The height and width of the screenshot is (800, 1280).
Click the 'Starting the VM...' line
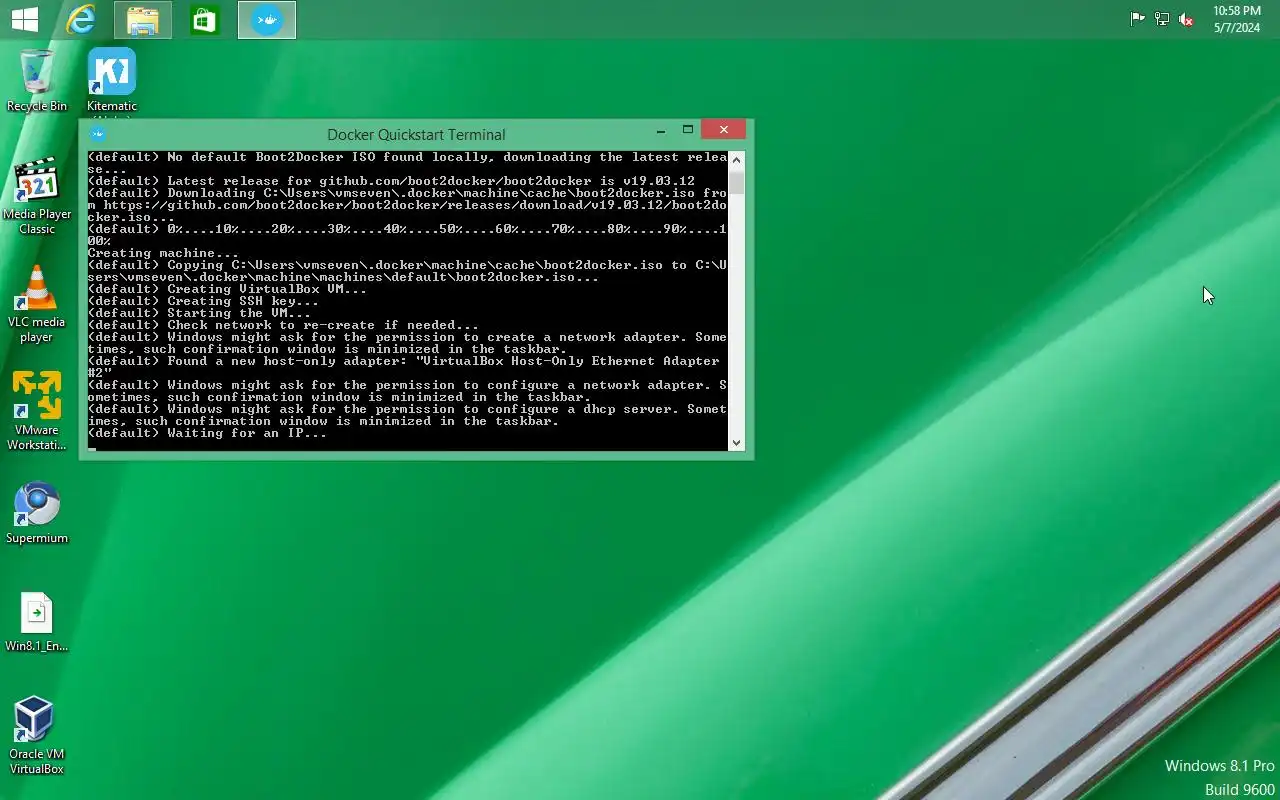(199, 313)
